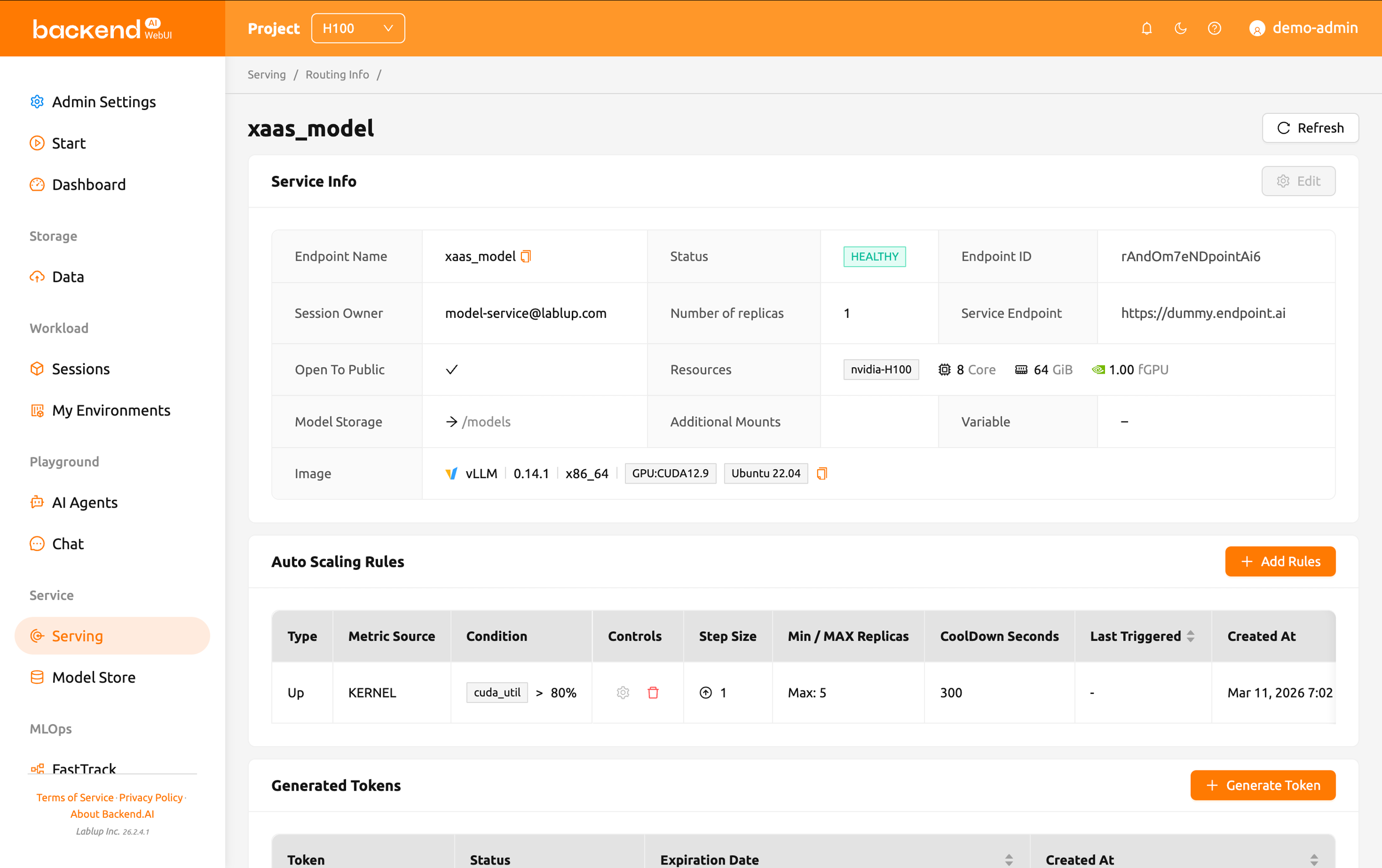This screenshot has height=868, width=1382.
Task: Click the backend.AI WebUI logo
Action: tap(102, 29)
